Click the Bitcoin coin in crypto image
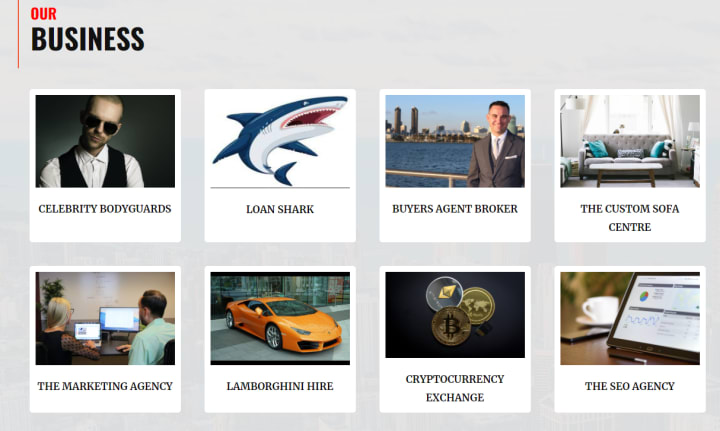Image resolution: width=720 pixels, height=431 pixels. coord(451,327)
